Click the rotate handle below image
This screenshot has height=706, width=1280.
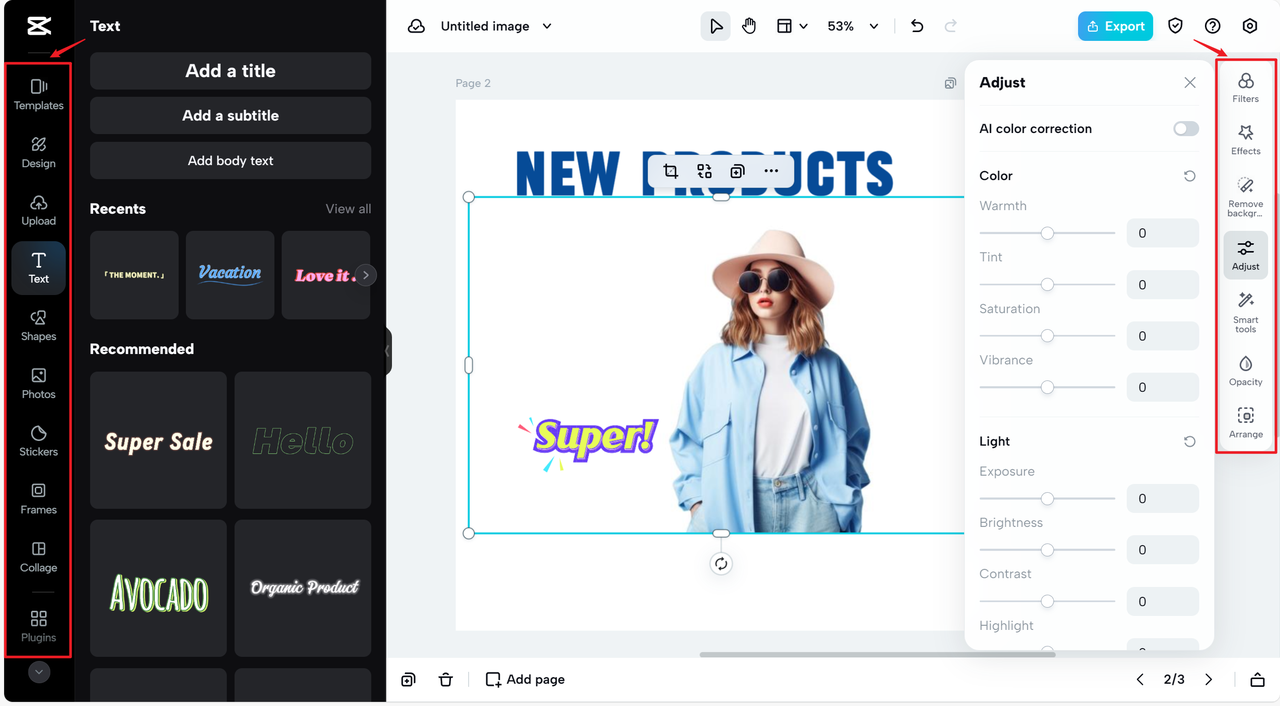721,564
